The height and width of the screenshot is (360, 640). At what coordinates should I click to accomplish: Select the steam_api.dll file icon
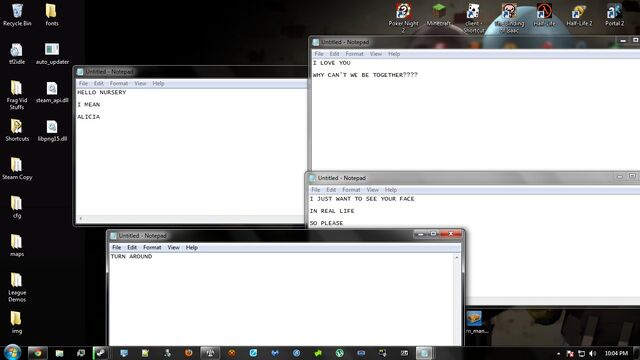pos(52,92)
